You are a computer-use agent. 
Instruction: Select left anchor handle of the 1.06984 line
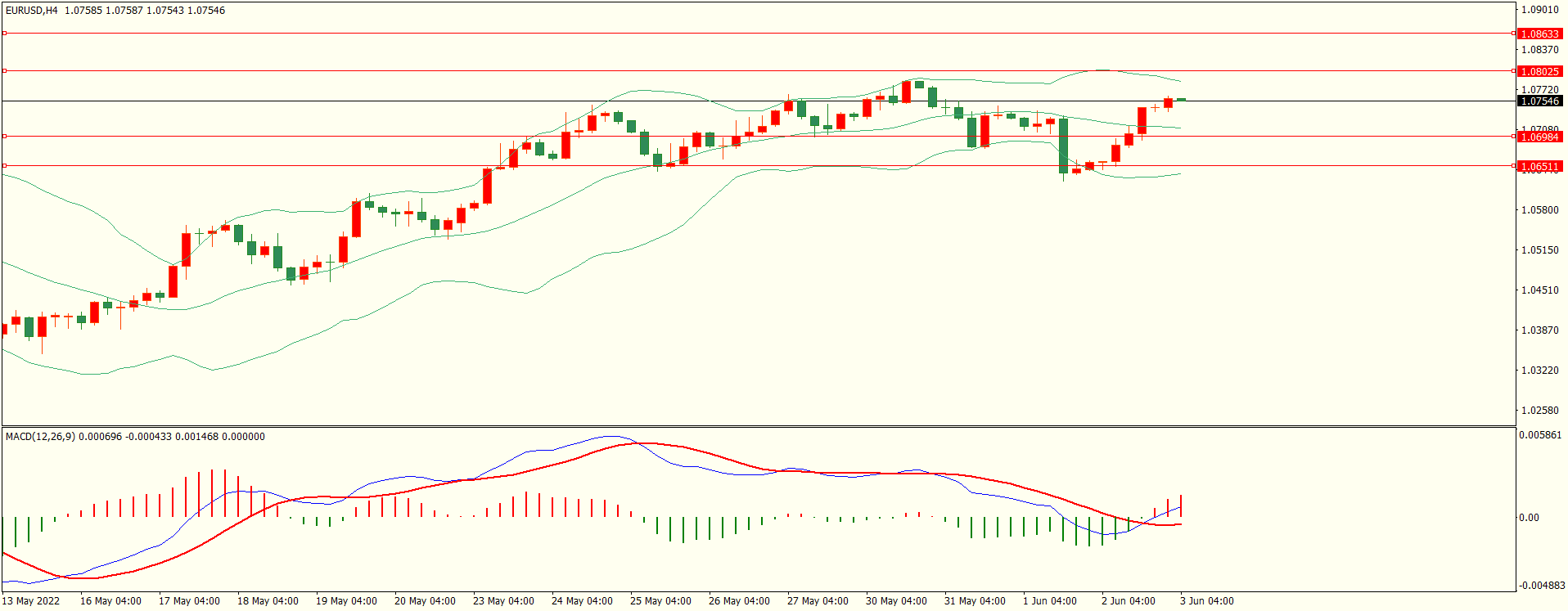(4, 137)
